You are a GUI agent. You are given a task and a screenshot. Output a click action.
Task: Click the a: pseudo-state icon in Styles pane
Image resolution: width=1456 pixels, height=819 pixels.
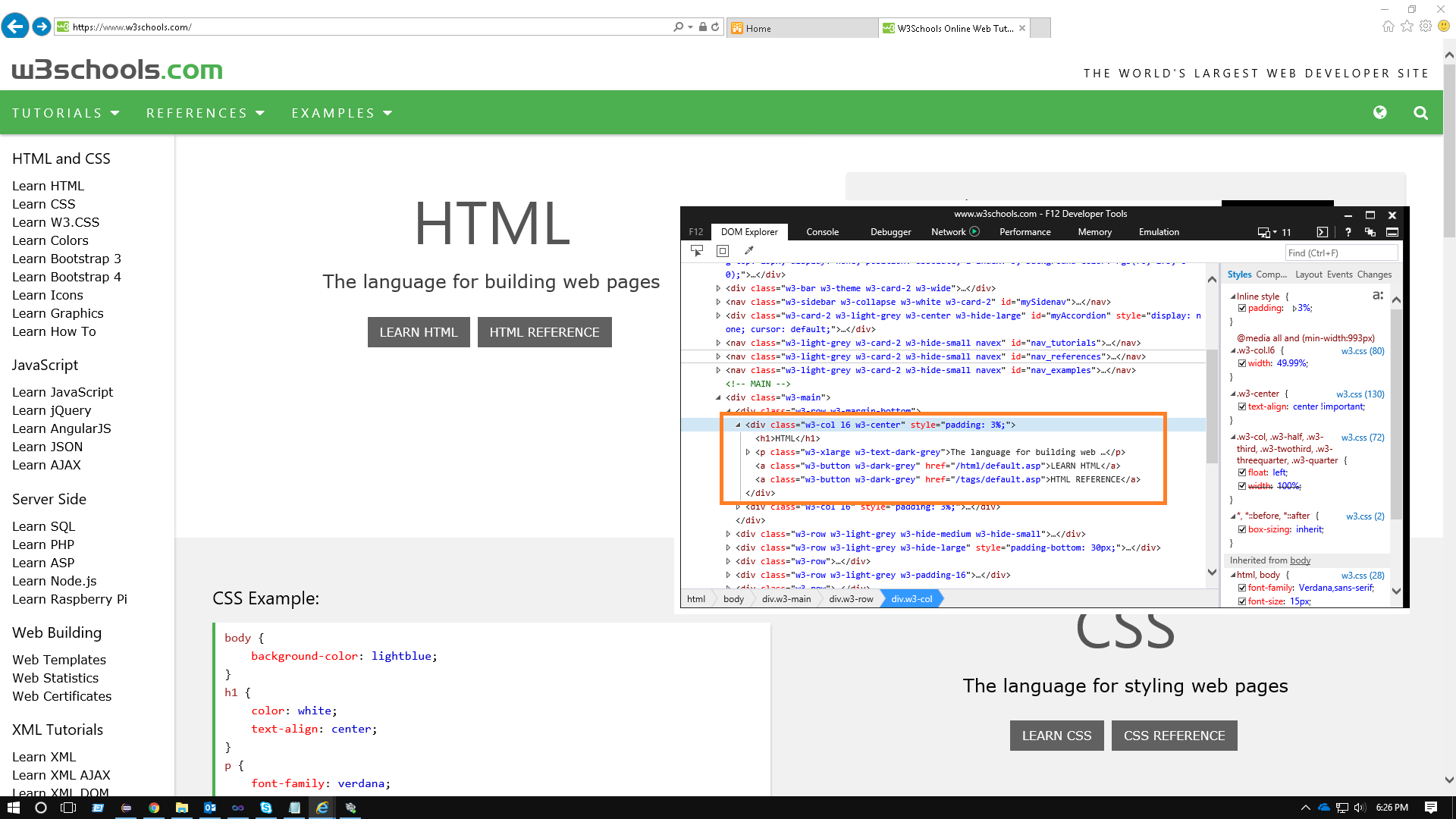point(1378,295)
